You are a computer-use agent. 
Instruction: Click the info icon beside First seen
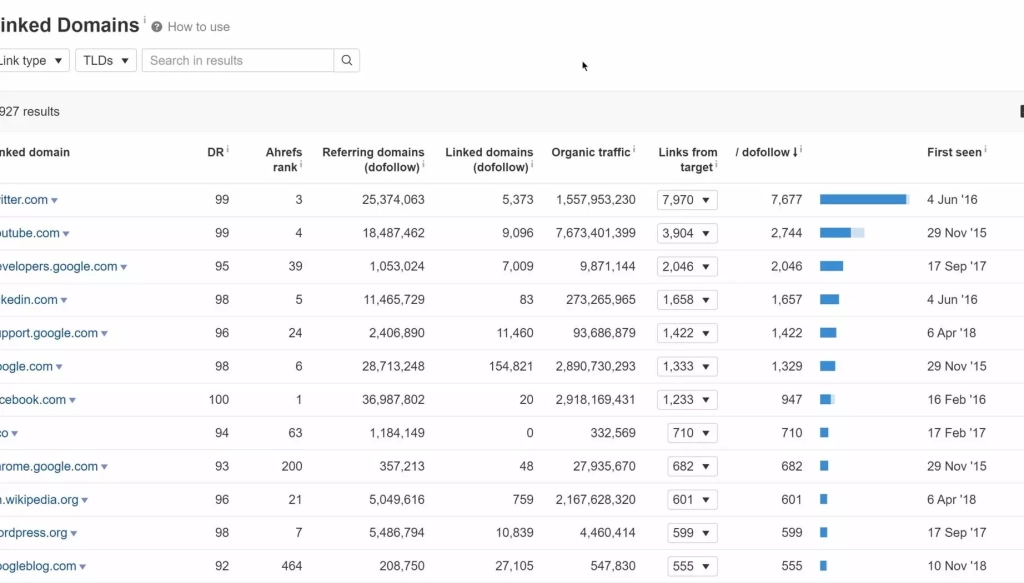(985, 150)
